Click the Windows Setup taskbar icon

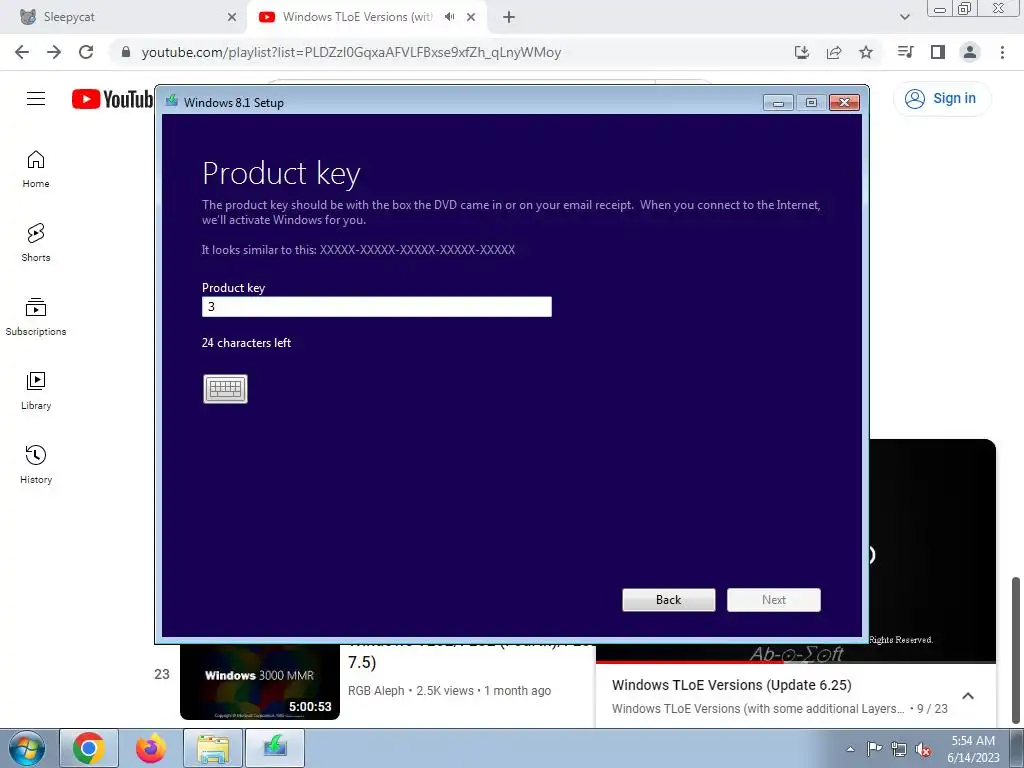click(275, 748)
